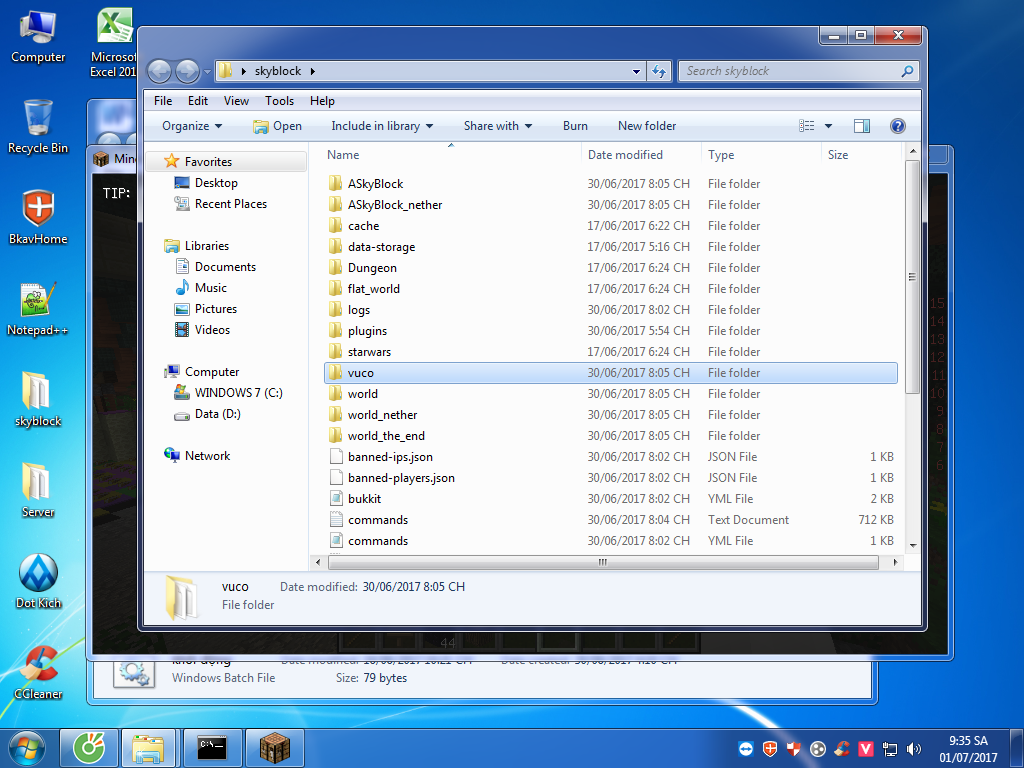Click the arrow before skyblock in breadcrumb
Image resolution: width=1024 pixels, height=768 pixels.
244,71
